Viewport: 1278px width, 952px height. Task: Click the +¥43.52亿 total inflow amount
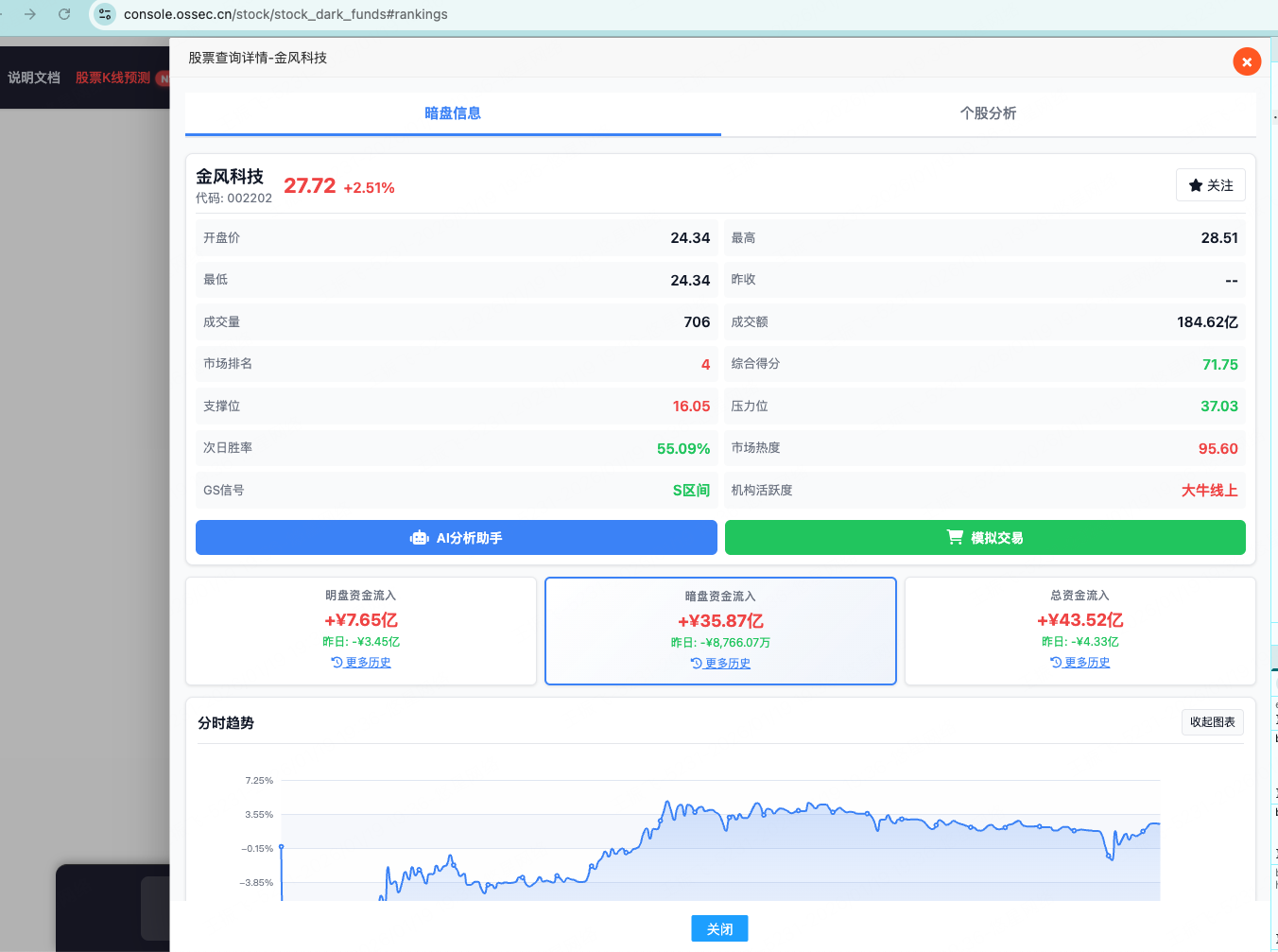pos(1080,620)
